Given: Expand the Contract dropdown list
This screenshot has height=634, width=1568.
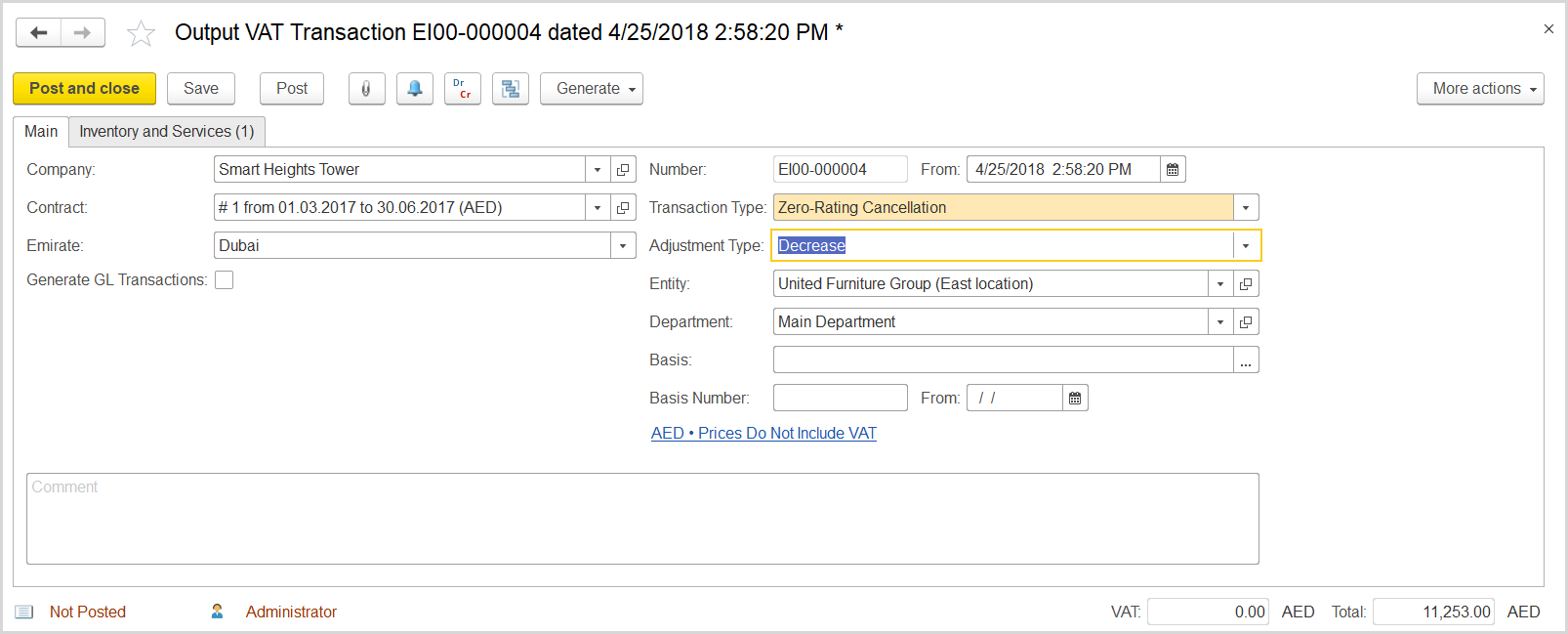Looking at the screenshot, I should point(598,207).
